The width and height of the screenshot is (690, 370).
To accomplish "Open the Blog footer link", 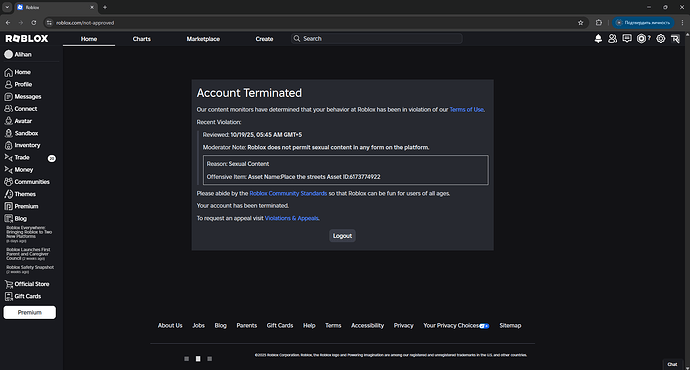I will tap(220, 326).
